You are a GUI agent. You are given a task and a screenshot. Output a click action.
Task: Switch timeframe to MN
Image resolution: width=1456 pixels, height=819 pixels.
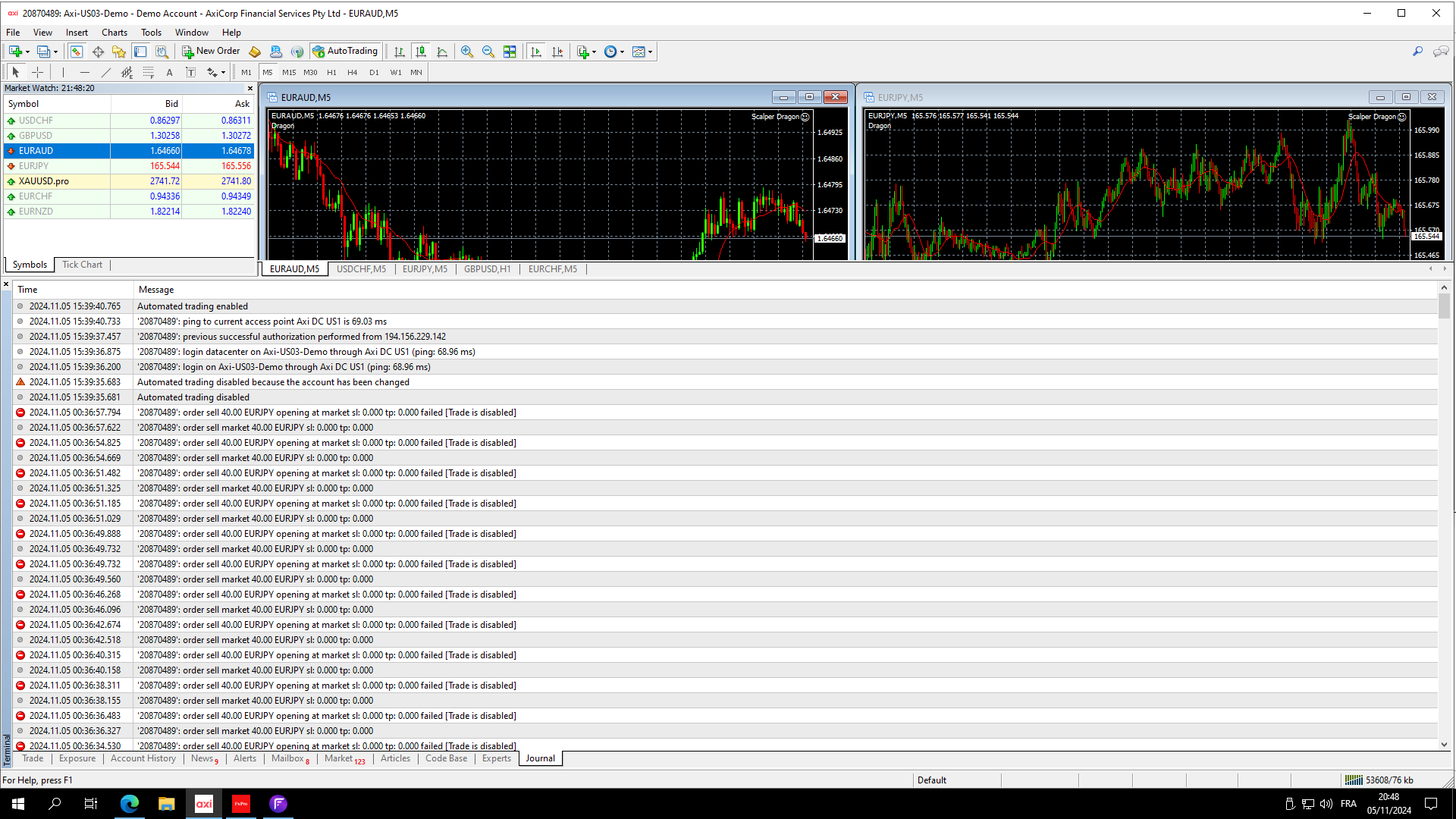[x=416, y=72]
